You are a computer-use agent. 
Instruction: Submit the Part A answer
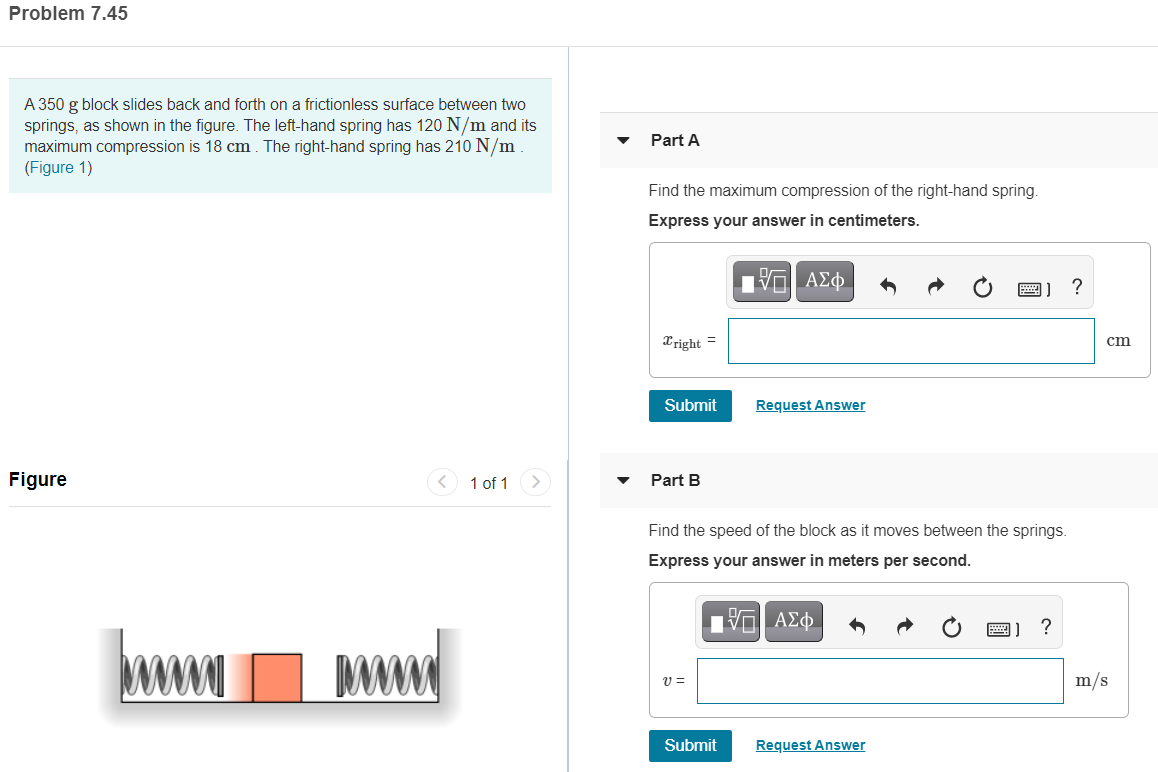pyautogui.click(x=690, y=405)
